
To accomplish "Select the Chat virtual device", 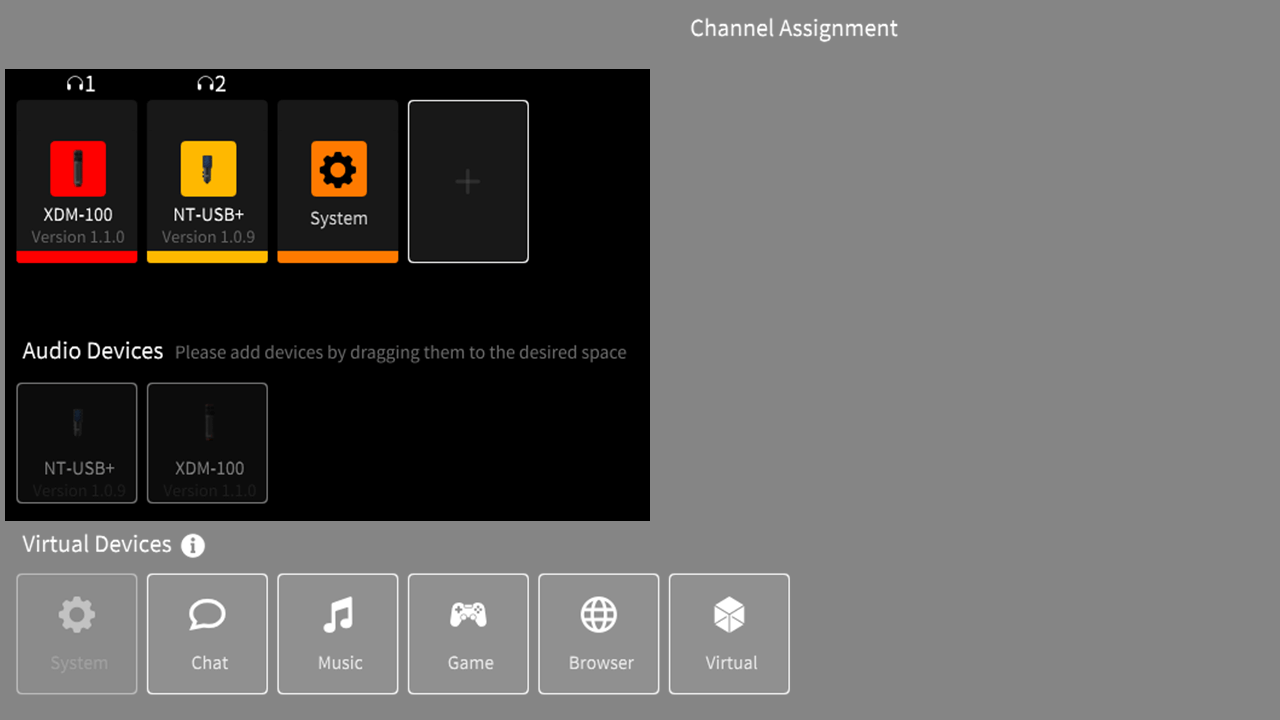I will [x=208, y=634].
